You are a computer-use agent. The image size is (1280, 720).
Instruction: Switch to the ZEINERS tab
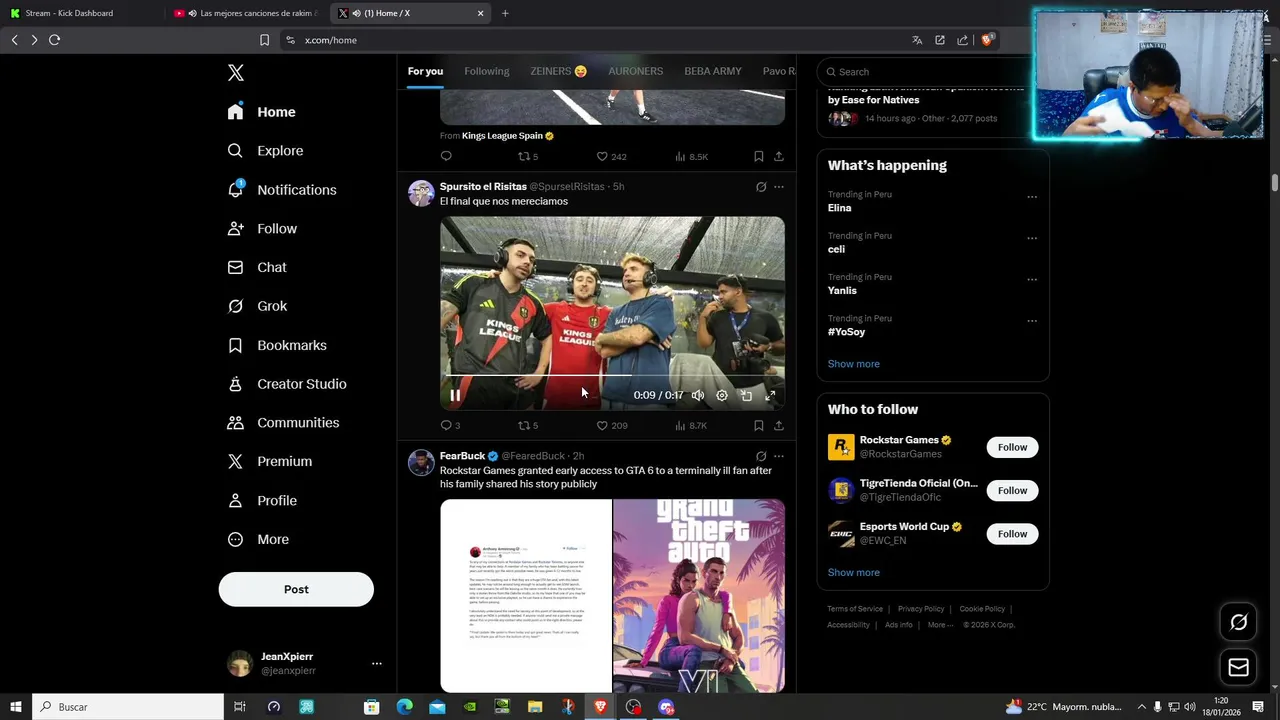click(x=558, y=71)
